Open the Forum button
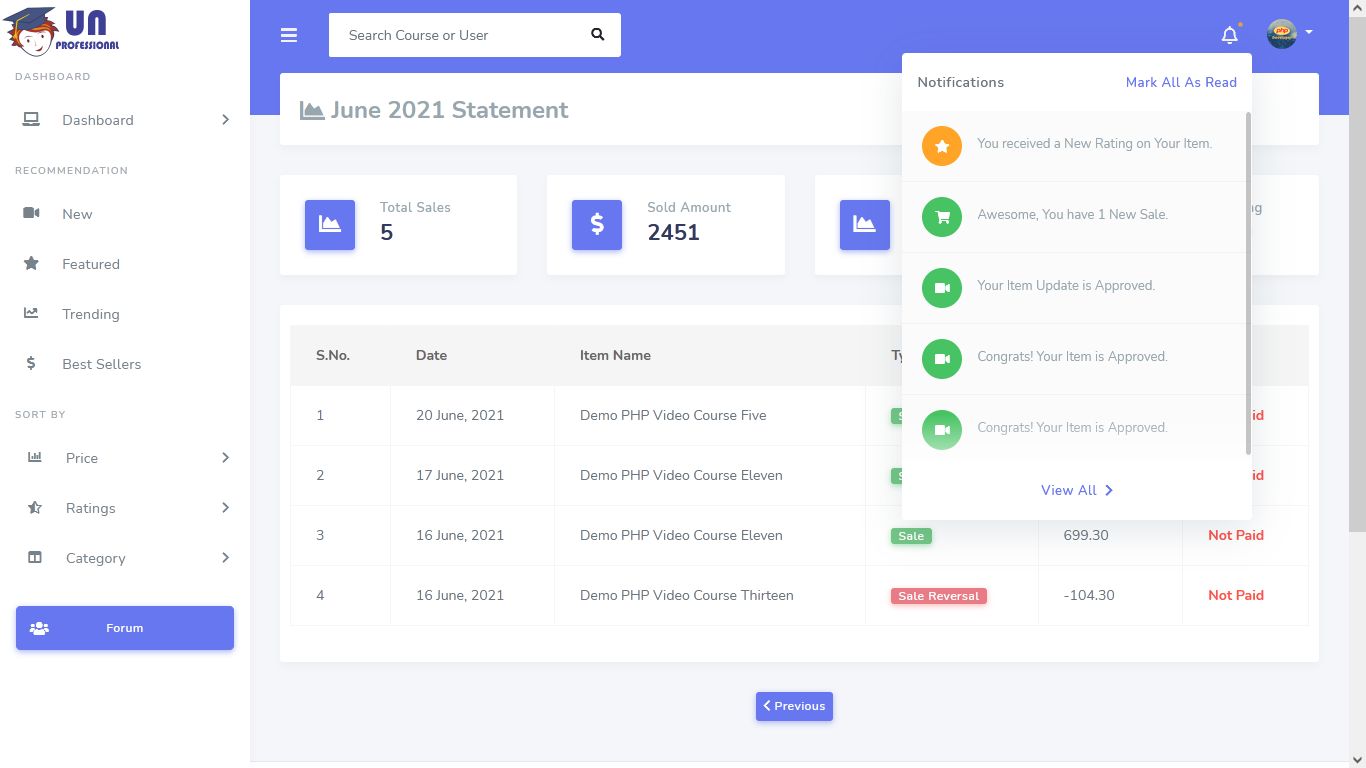Image resolution: width=1366 pixels, height=768 pixels. tap(125, 628)
